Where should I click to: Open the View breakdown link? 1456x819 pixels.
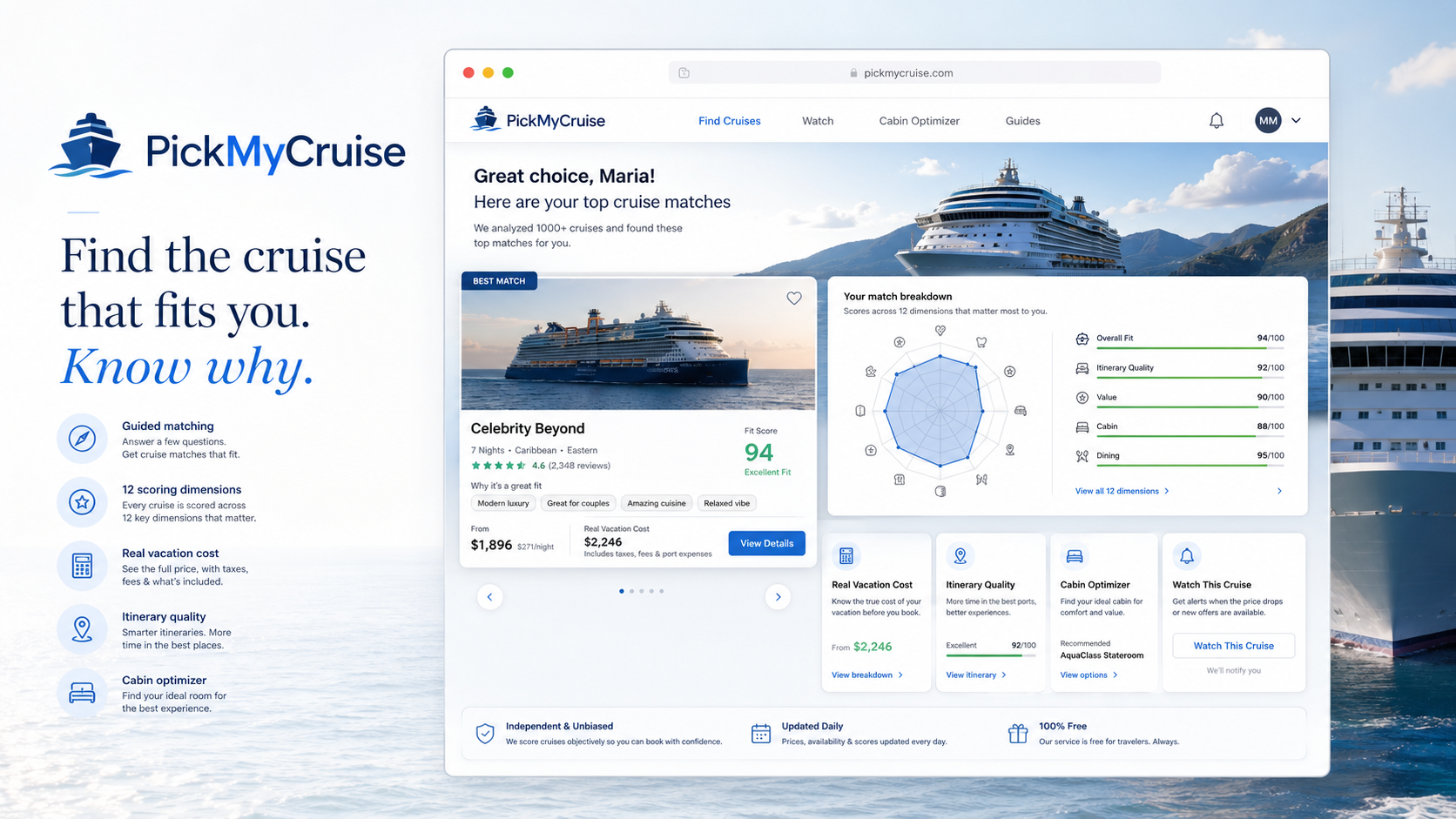point(867,675)
